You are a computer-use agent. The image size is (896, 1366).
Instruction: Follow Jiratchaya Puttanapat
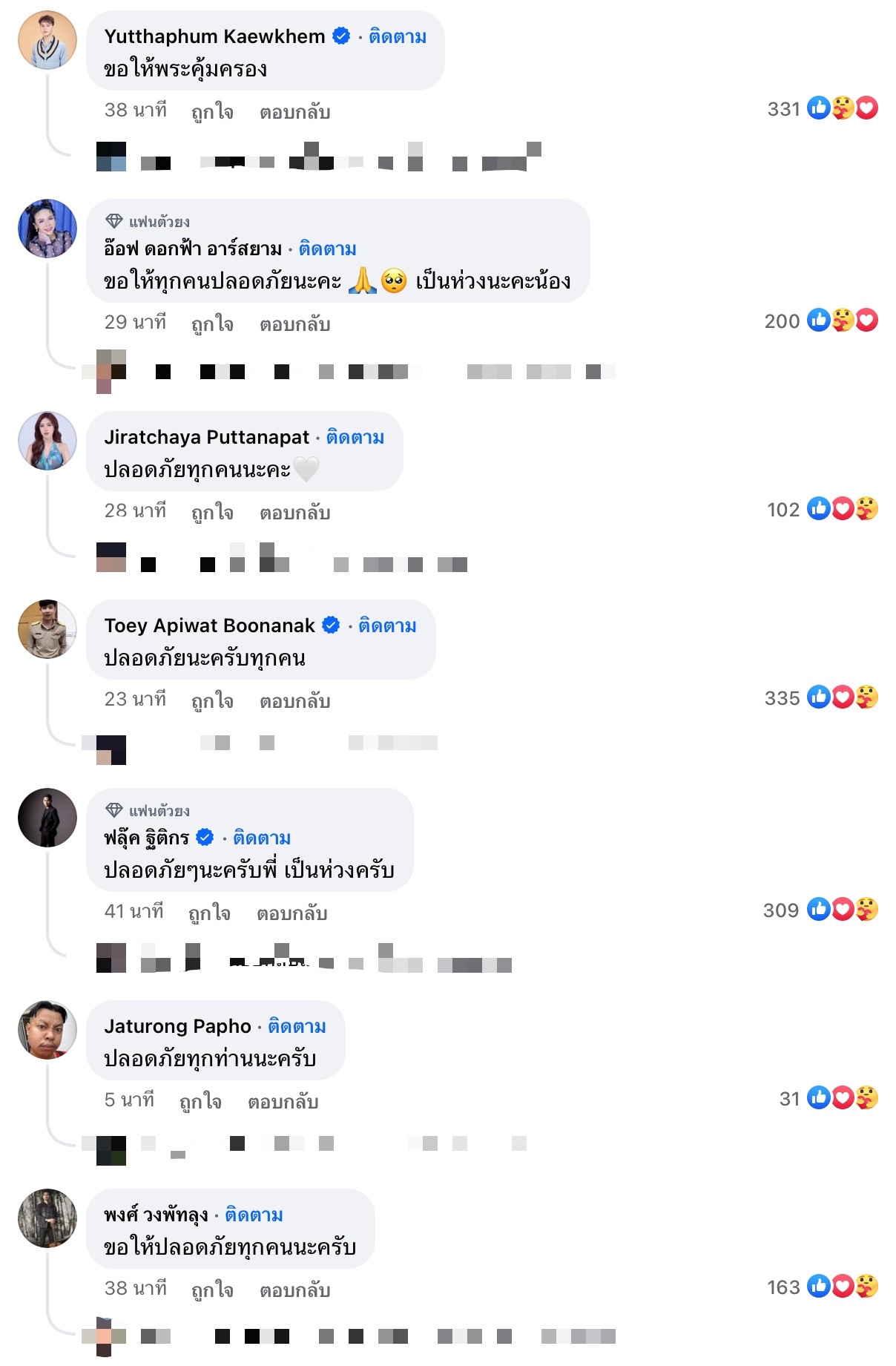pos(355,437)
